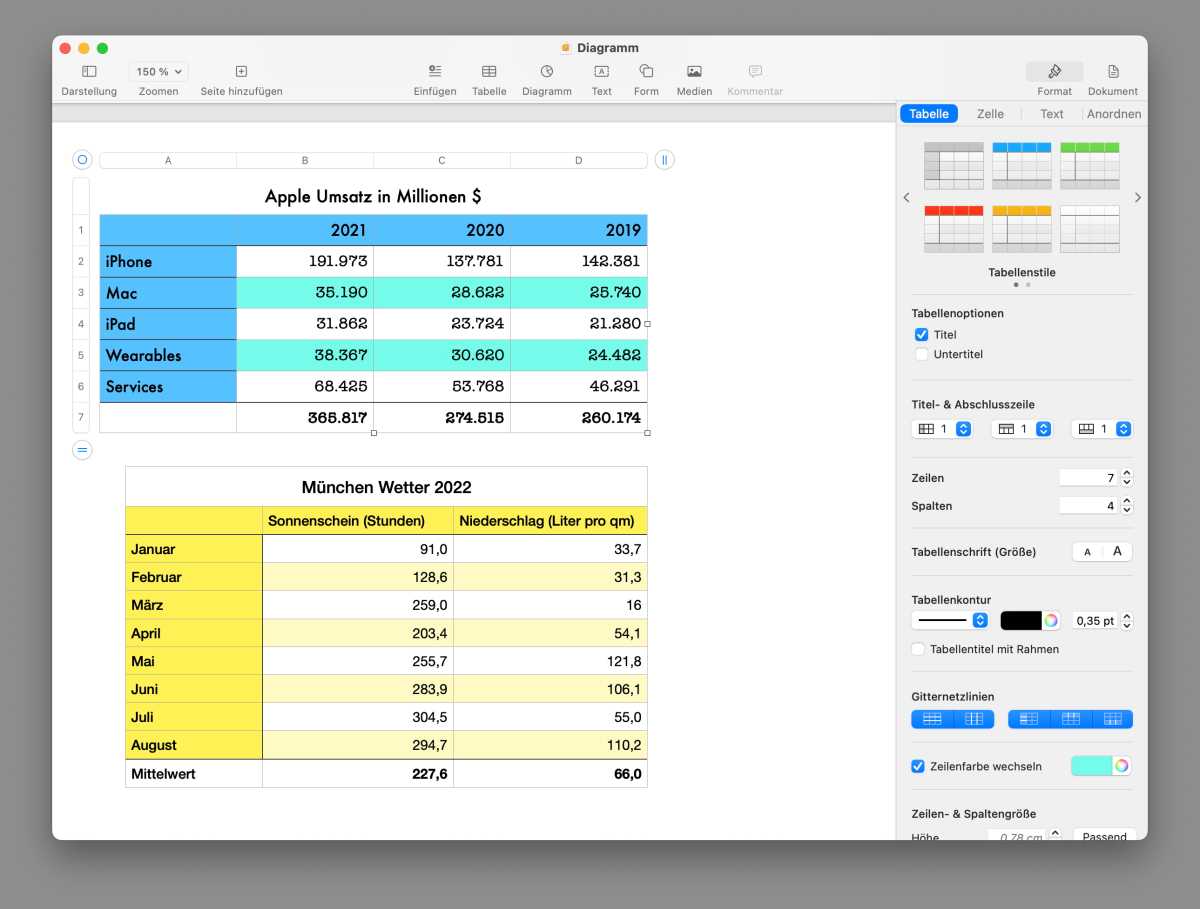
Task: Apply the blue table style thumbnail
Action: pos(1022,166)
